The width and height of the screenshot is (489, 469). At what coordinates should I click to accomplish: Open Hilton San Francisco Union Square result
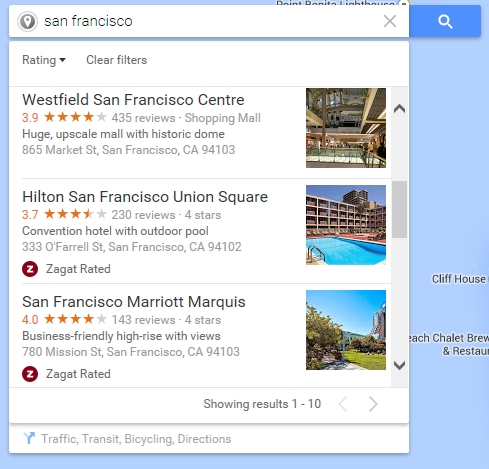(x=145, y=197)
